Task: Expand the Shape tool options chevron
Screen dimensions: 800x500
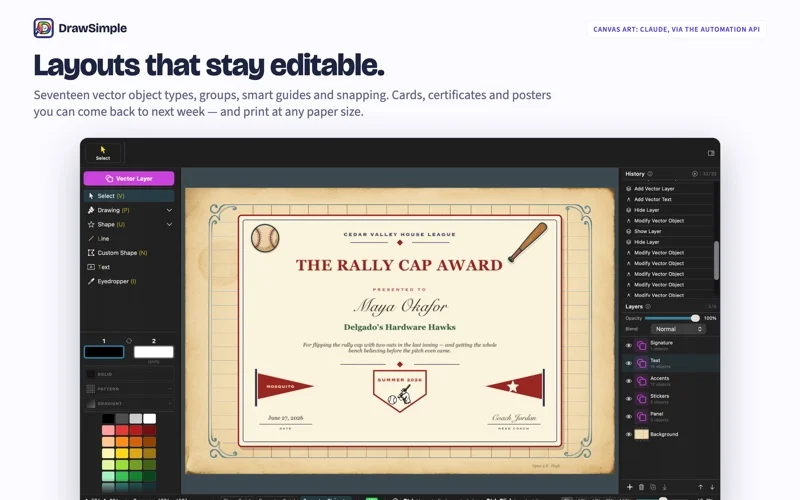Action: tap(169, 224)
